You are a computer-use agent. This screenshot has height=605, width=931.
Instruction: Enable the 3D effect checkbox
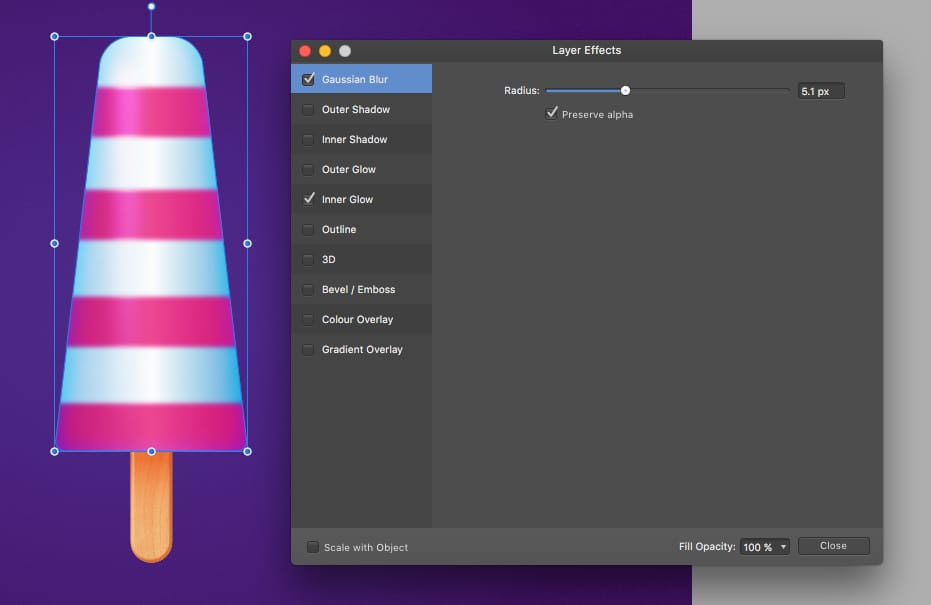pyautogui.click(x=308, y=259)
